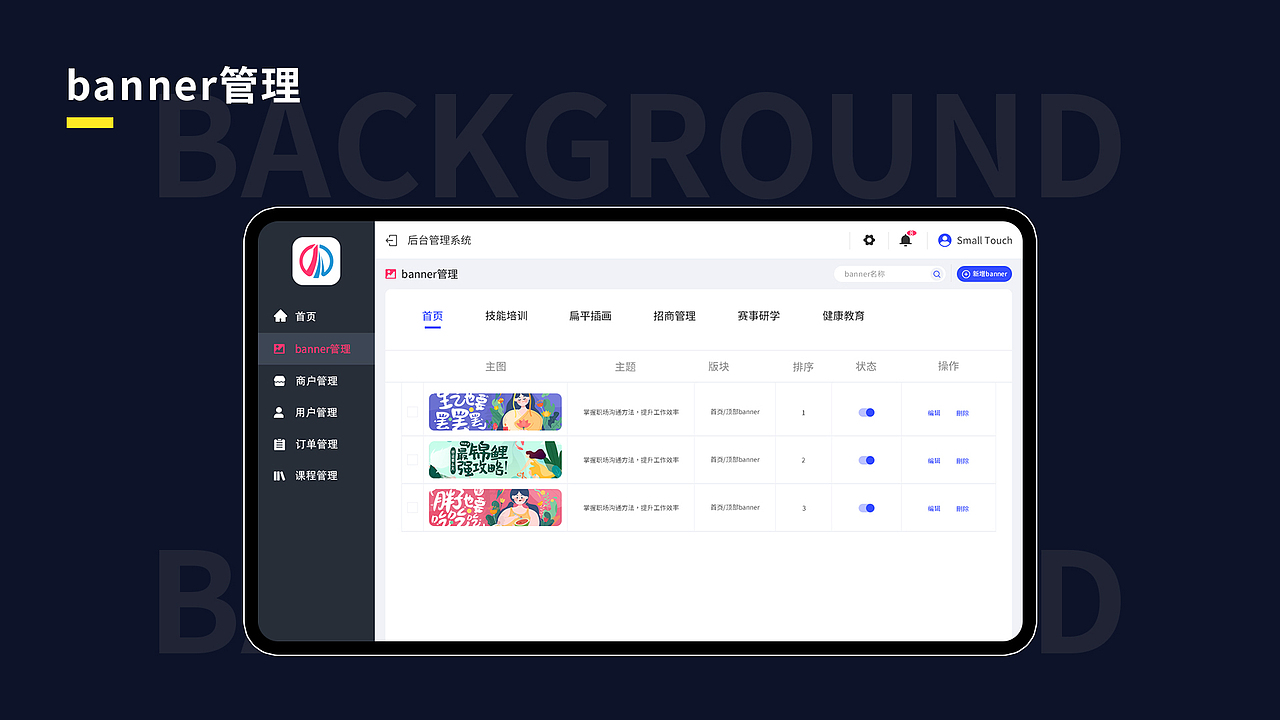
Task: Click the 操作 column header
Action: point(948,367)
